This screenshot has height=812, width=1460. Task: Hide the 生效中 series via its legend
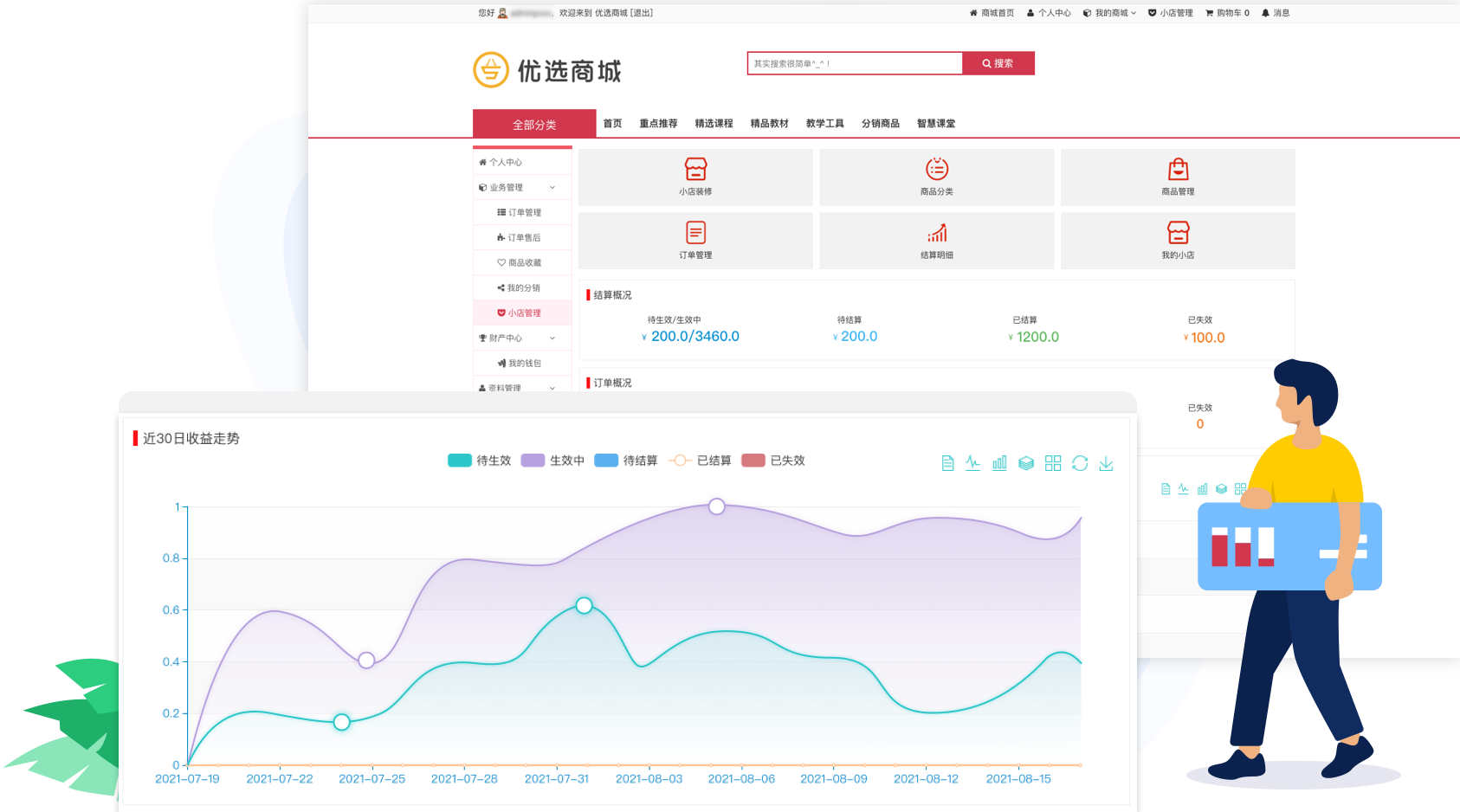click(x=552, y=460)
